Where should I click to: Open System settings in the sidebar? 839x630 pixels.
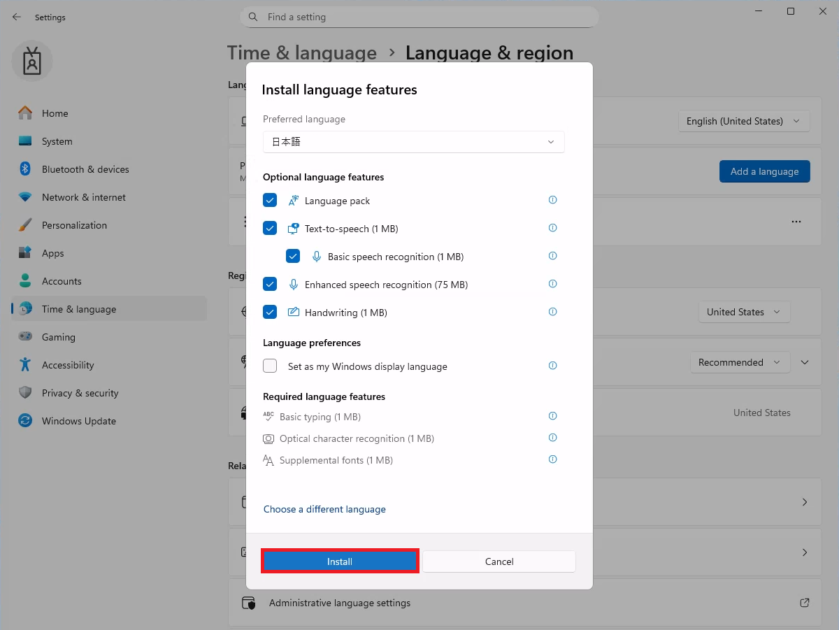[x=109, y=141]
